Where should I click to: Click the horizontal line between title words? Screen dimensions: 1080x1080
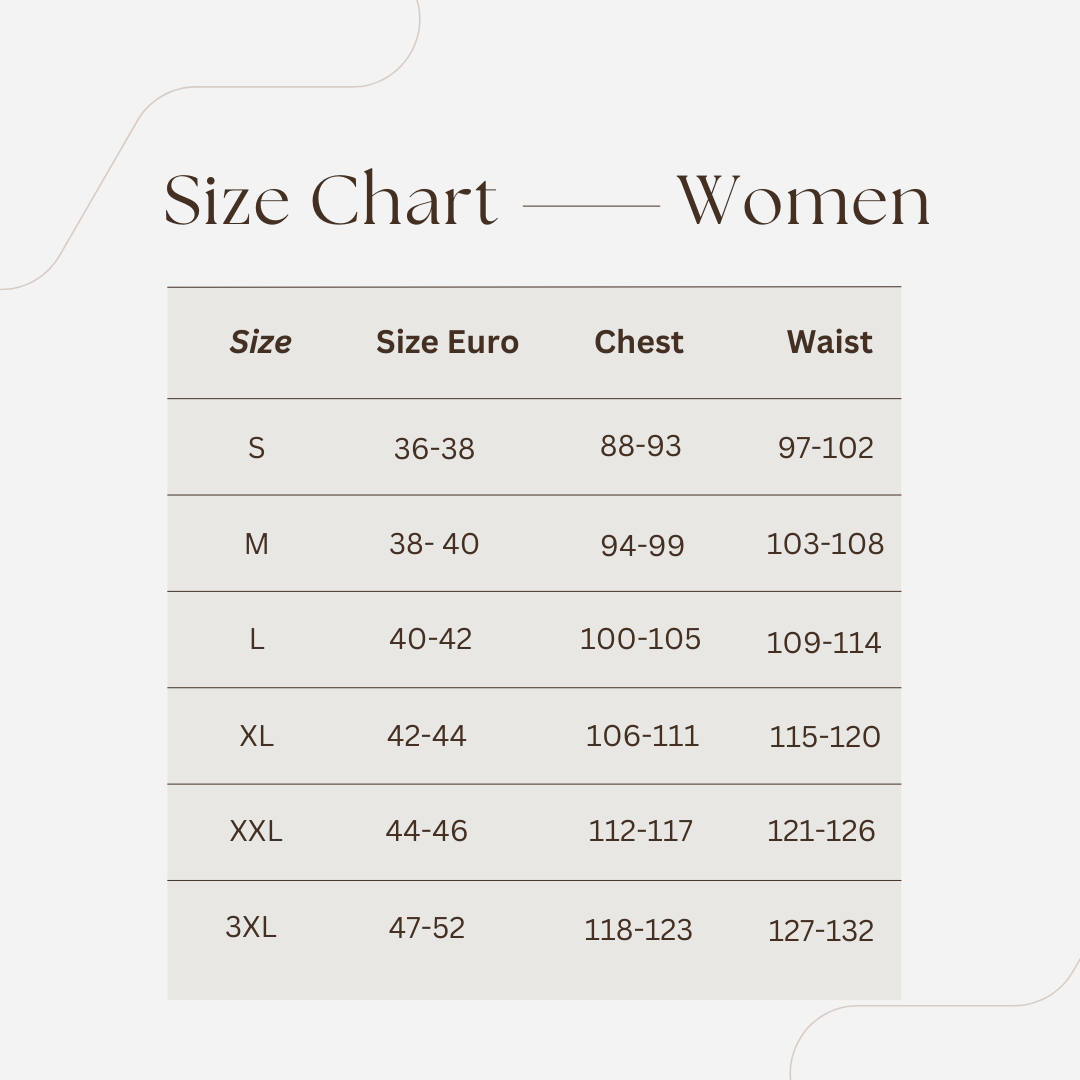(591, 206)
